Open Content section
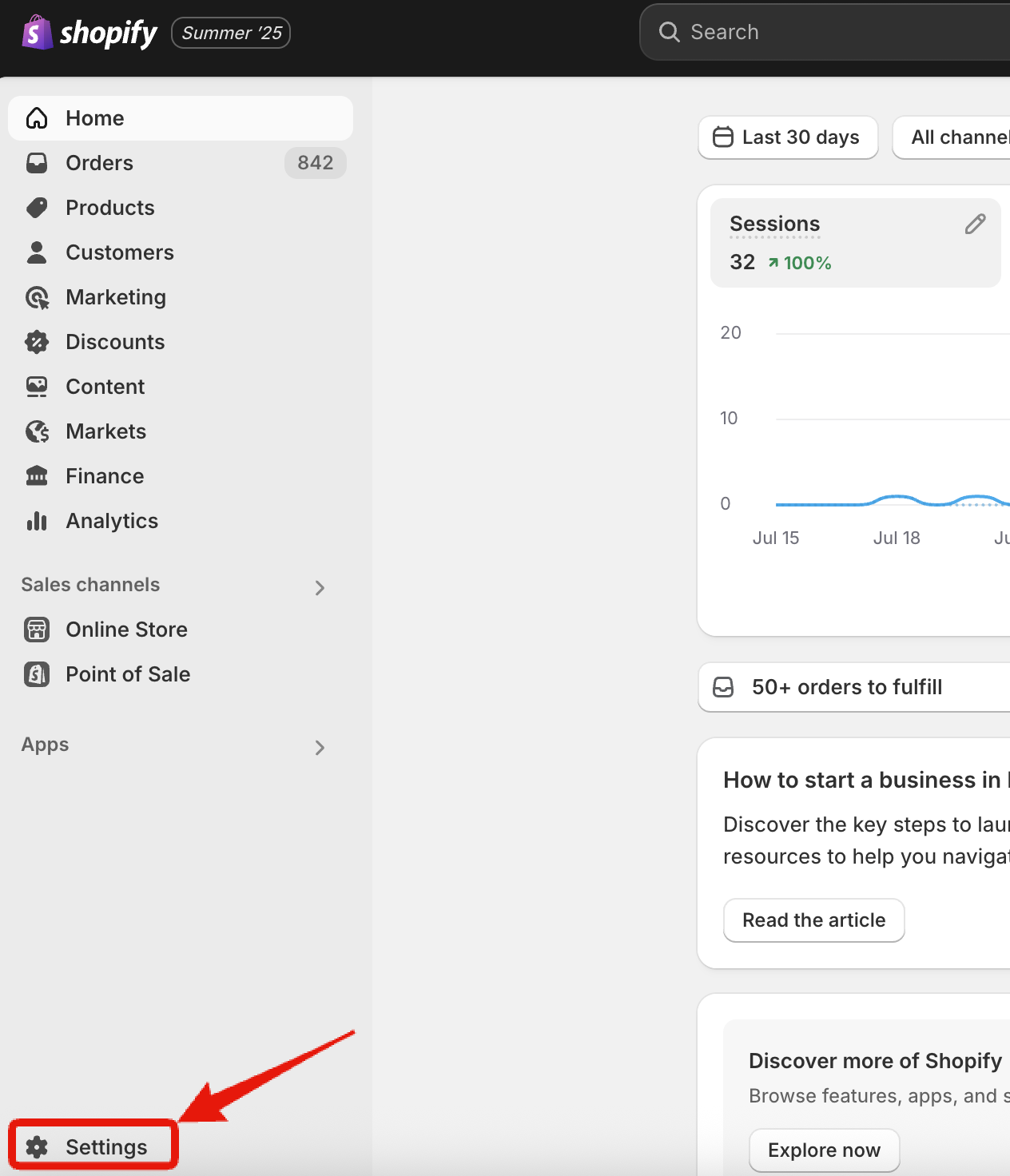1010x1176 pixels. tap(105, 387)
